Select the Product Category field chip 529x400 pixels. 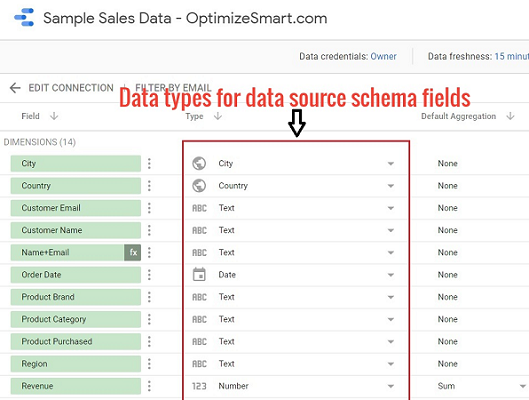[76, 319]
